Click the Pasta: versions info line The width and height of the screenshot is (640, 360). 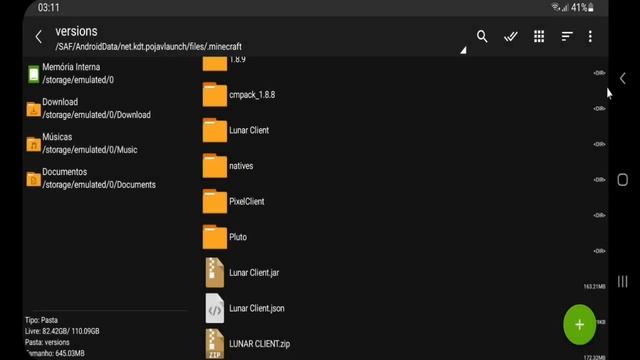[x=47, y=342]
